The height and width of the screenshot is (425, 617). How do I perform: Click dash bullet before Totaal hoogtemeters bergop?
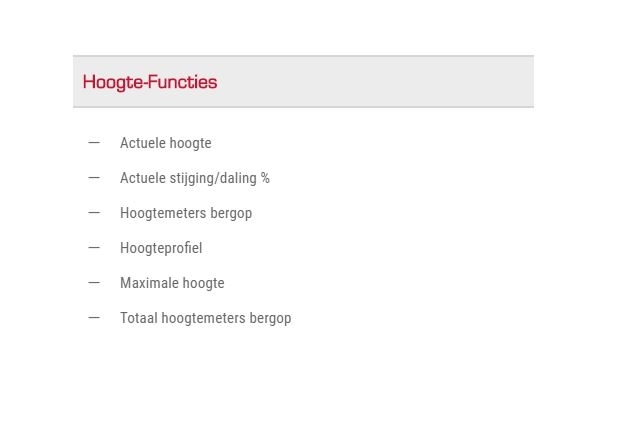94,318
